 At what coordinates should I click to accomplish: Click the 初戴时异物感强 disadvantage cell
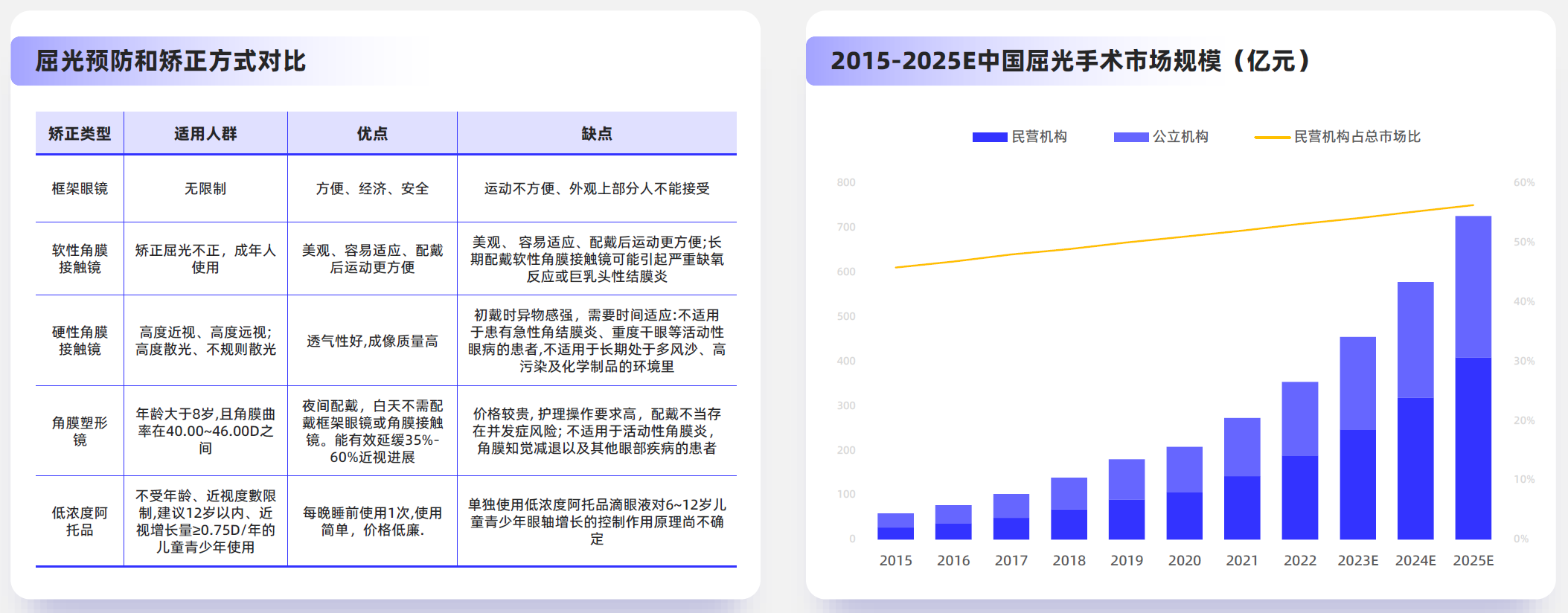point(597,341)
